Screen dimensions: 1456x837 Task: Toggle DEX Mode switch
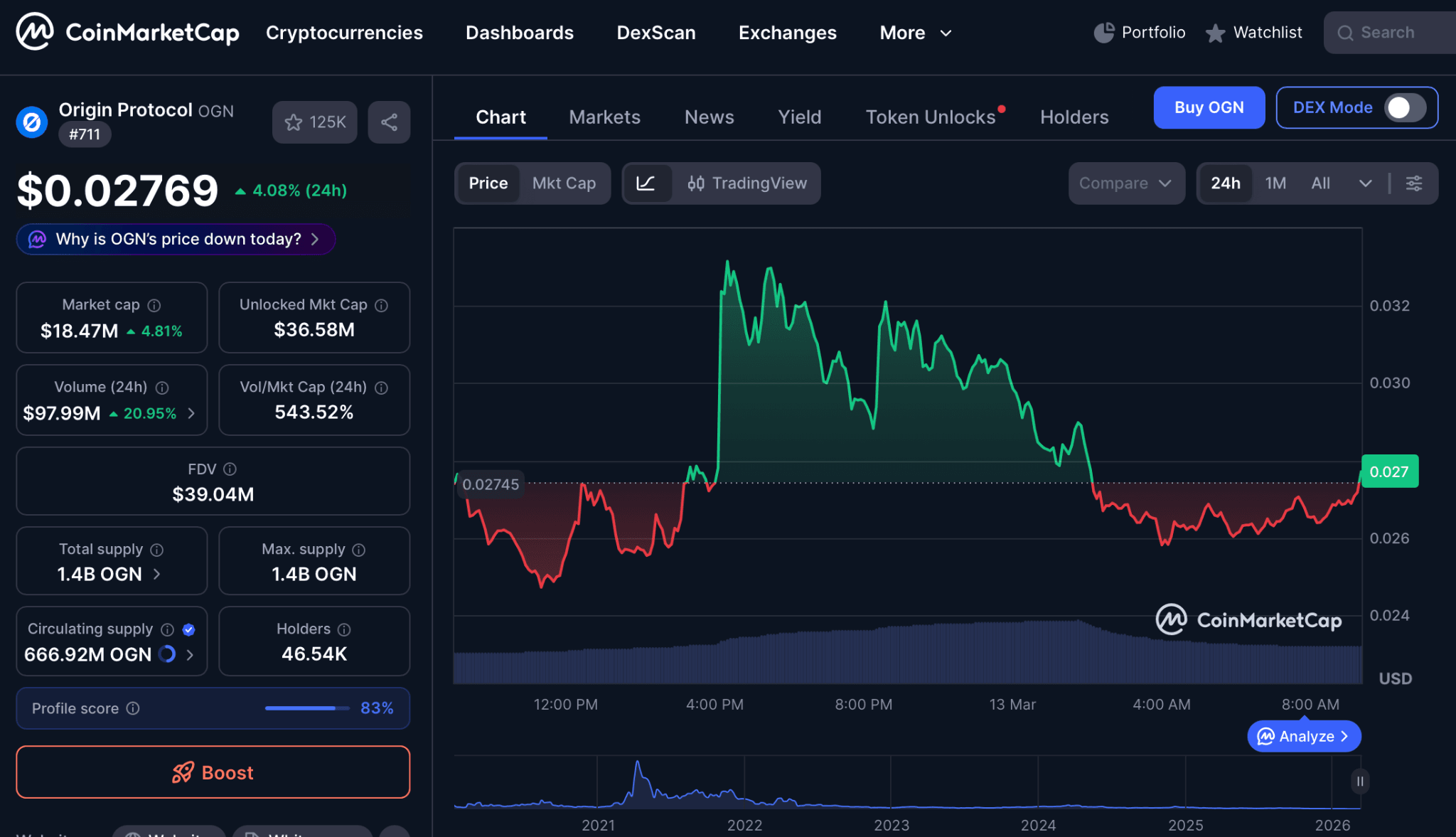pyautogui.click(x=1400, y=107)
